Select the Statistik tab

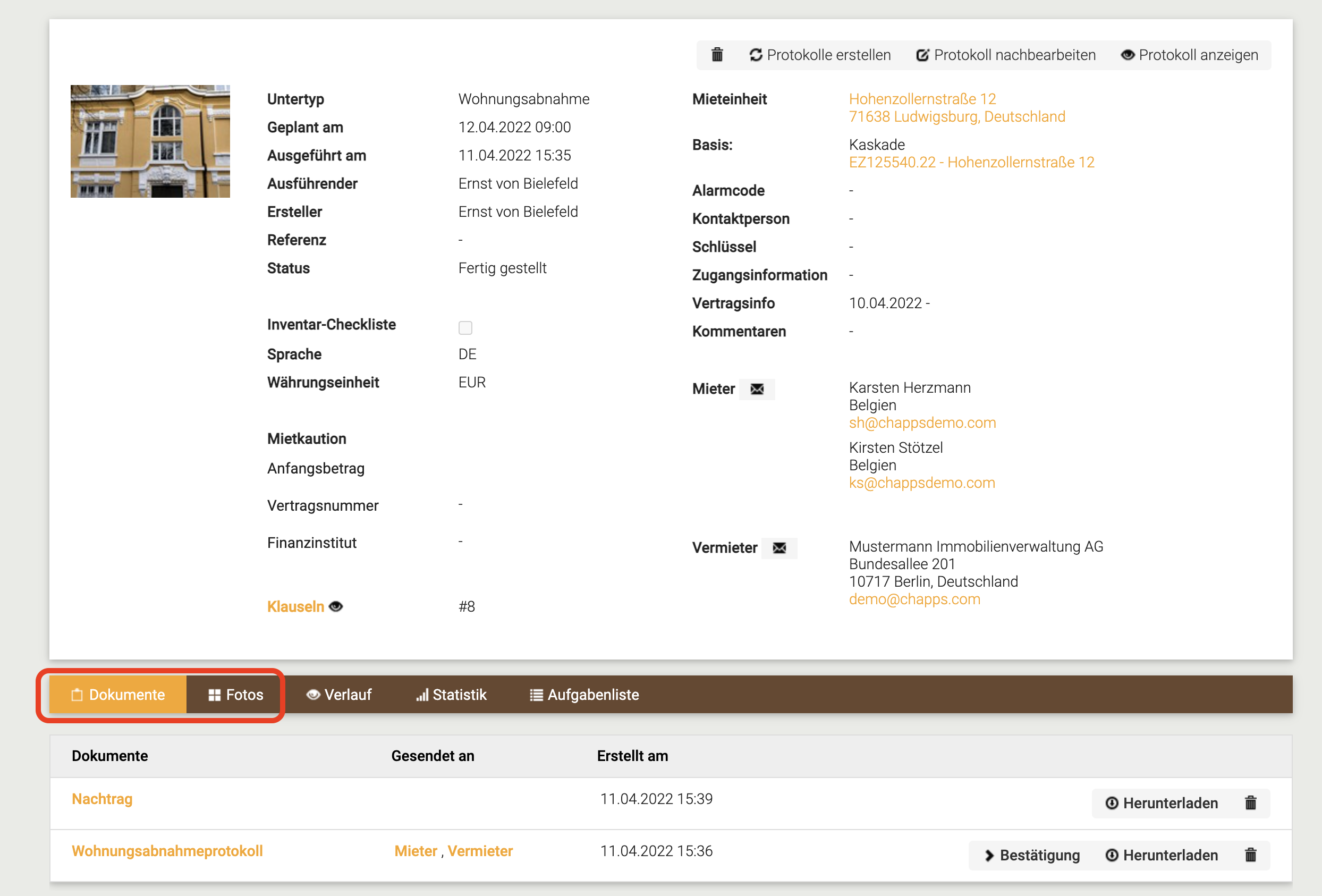click(x=451, y=695)
